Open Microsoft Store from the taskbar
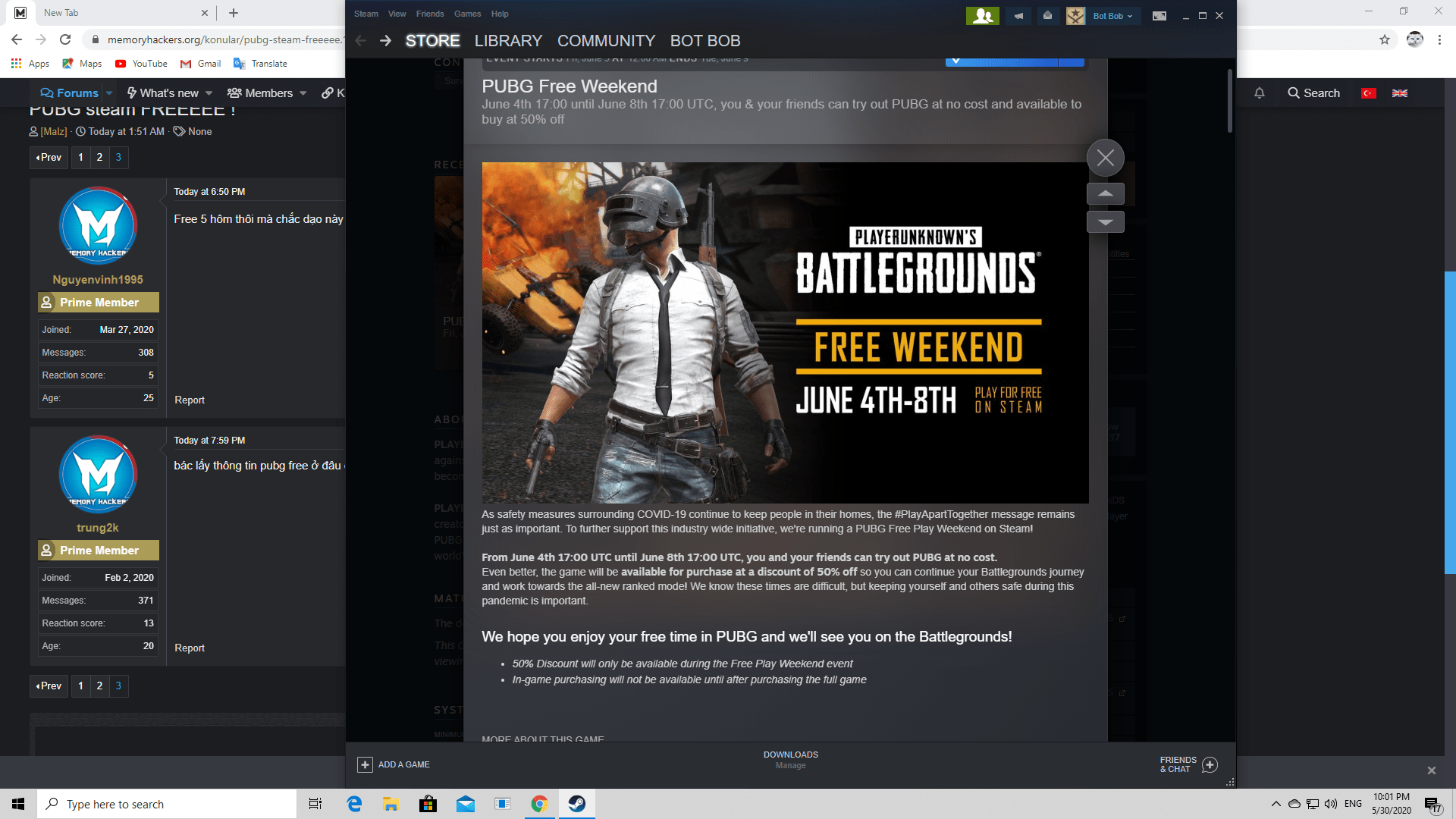The width and height of the screenshot is (1456, 819). [428, 804]
